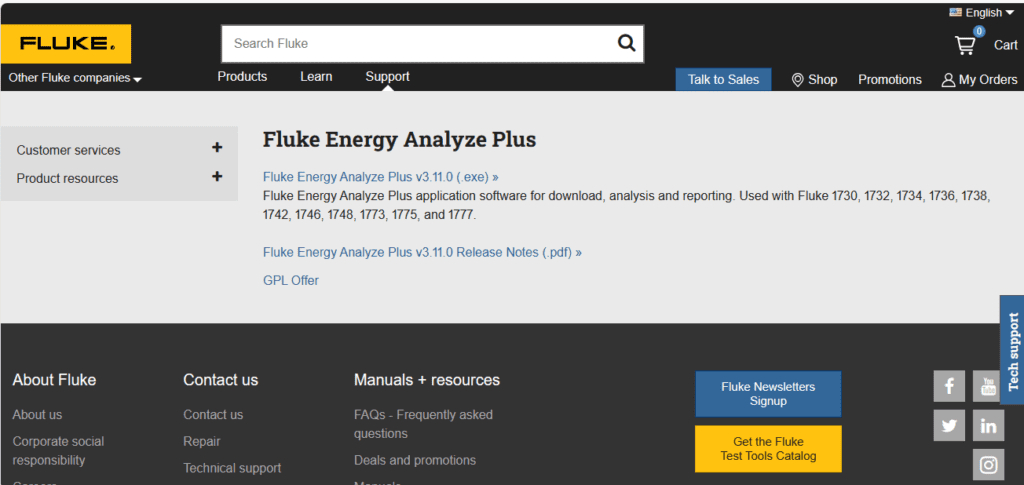Open the GPL Offer link

point(291,281)
